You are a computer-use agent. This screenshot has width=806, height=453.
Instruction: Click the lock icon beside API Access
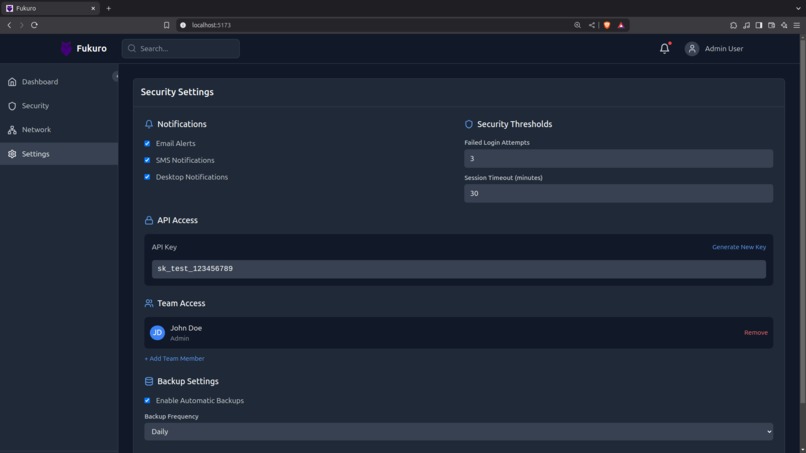(x=149, y=220)
